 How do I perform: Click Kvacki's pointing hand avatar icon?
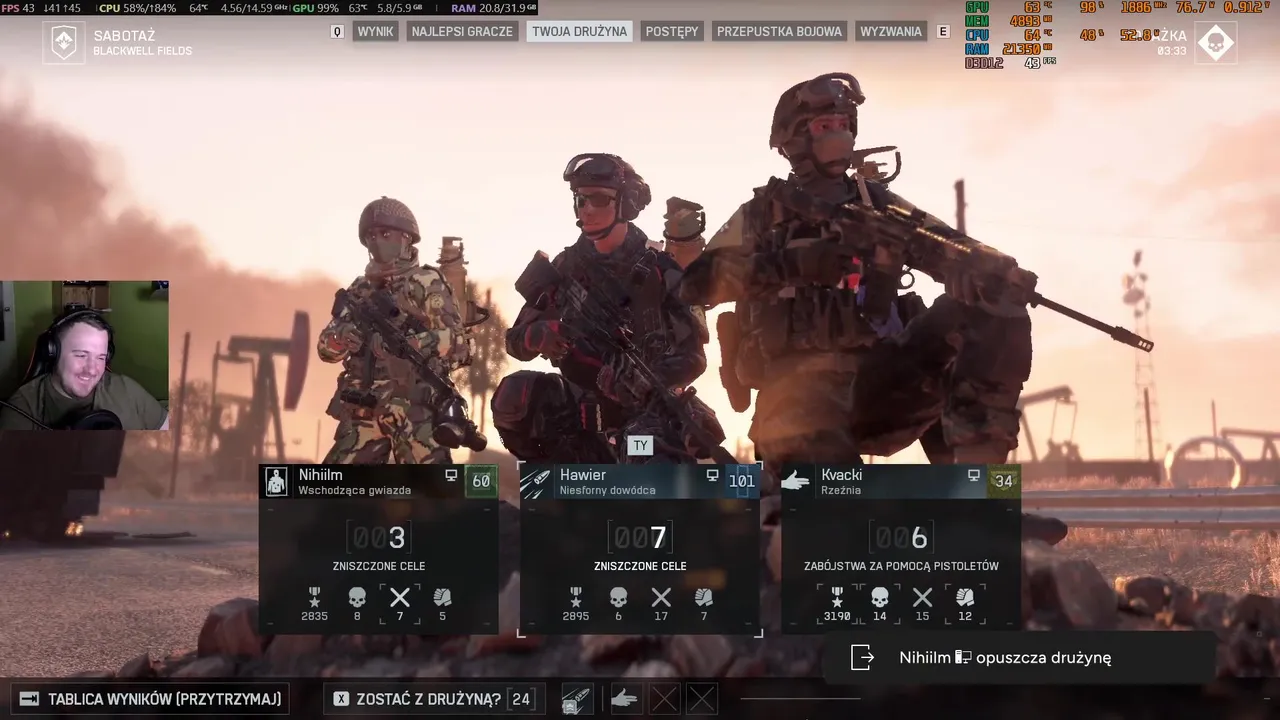[796, 482]
